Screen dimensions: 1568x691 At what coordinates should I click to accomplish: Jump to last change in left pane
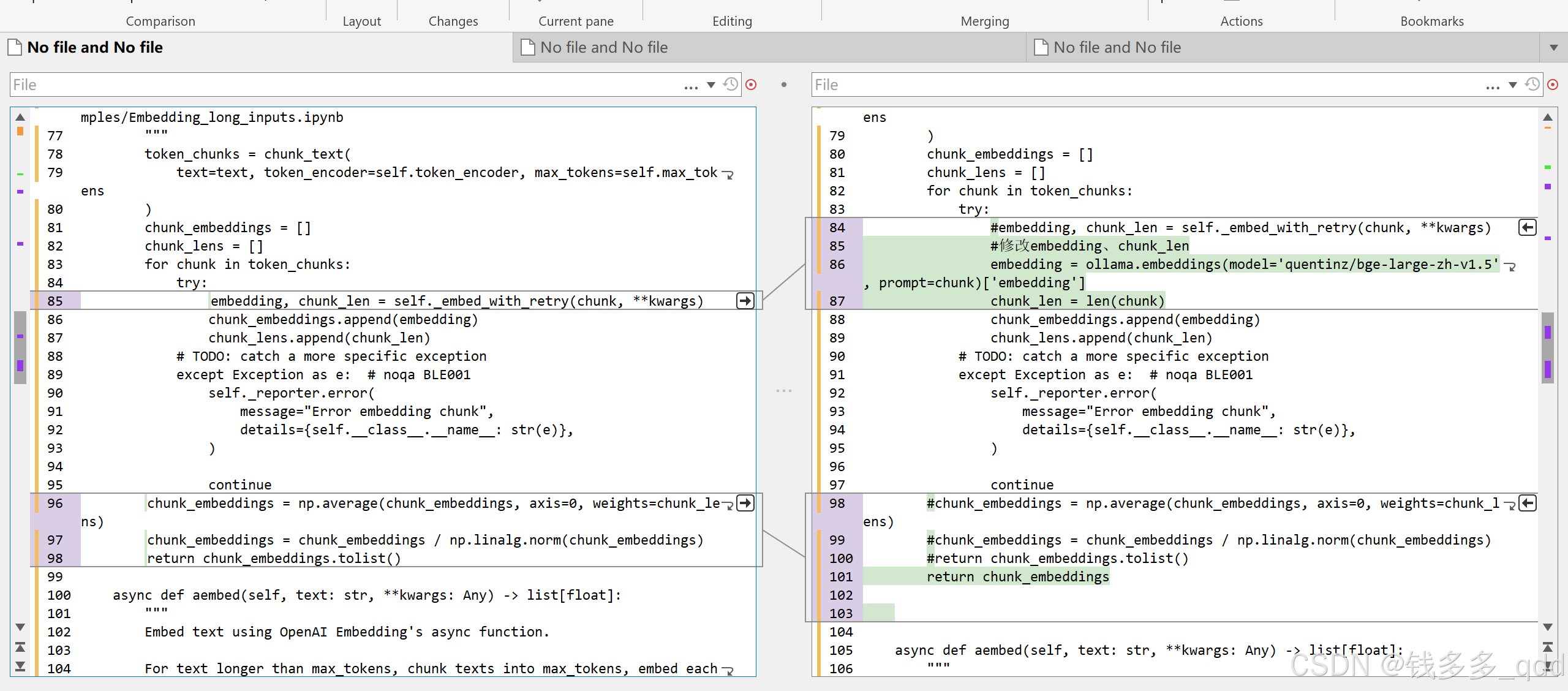(20, 666)
